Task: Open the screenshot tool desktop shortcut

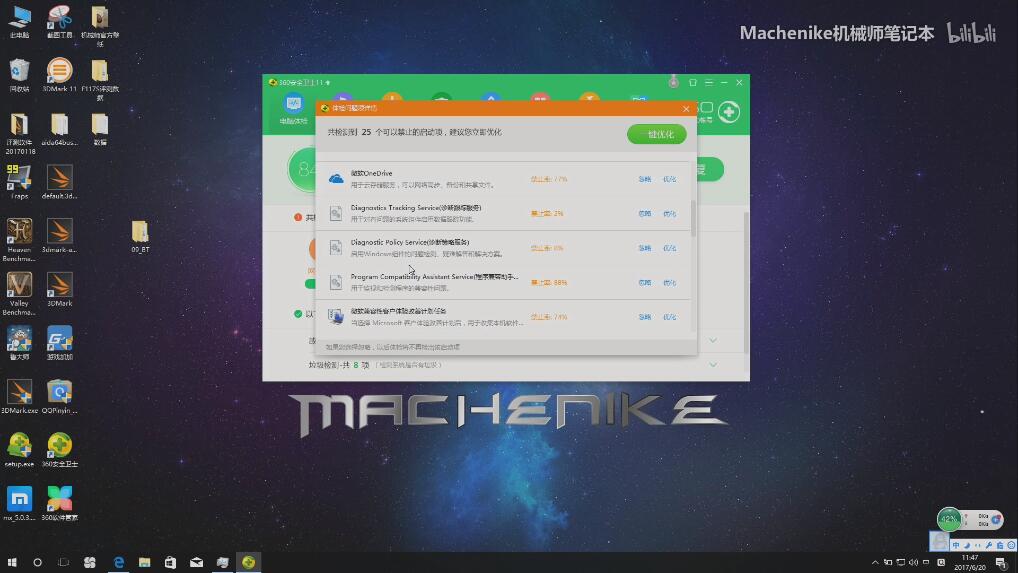Action: tap(59, 21)
